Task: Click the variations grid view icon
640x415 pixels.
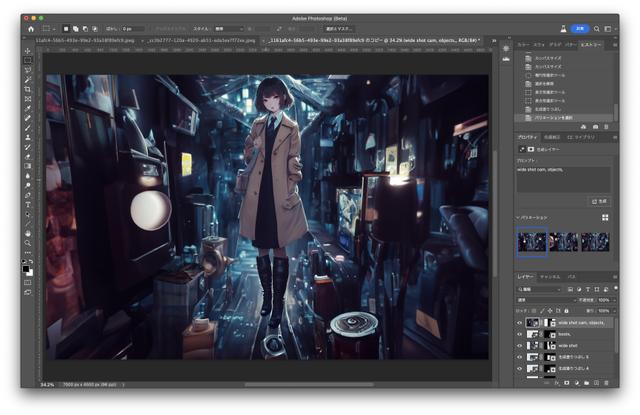Action: click(x=605, y=217)
